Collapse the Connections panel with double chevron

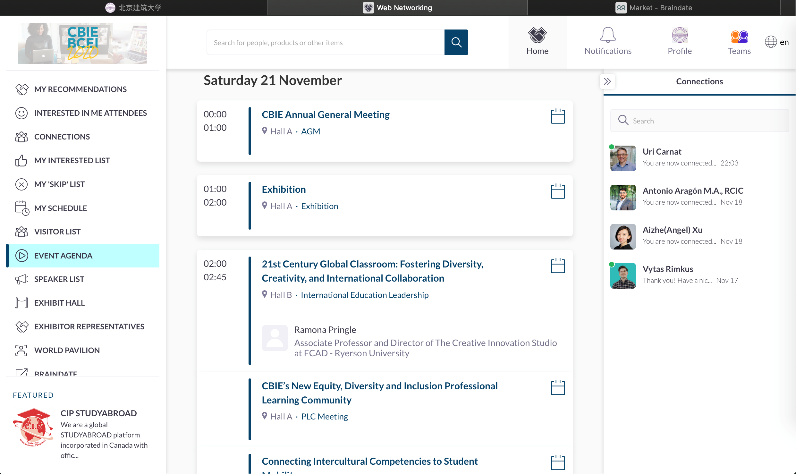coord(608,81)
